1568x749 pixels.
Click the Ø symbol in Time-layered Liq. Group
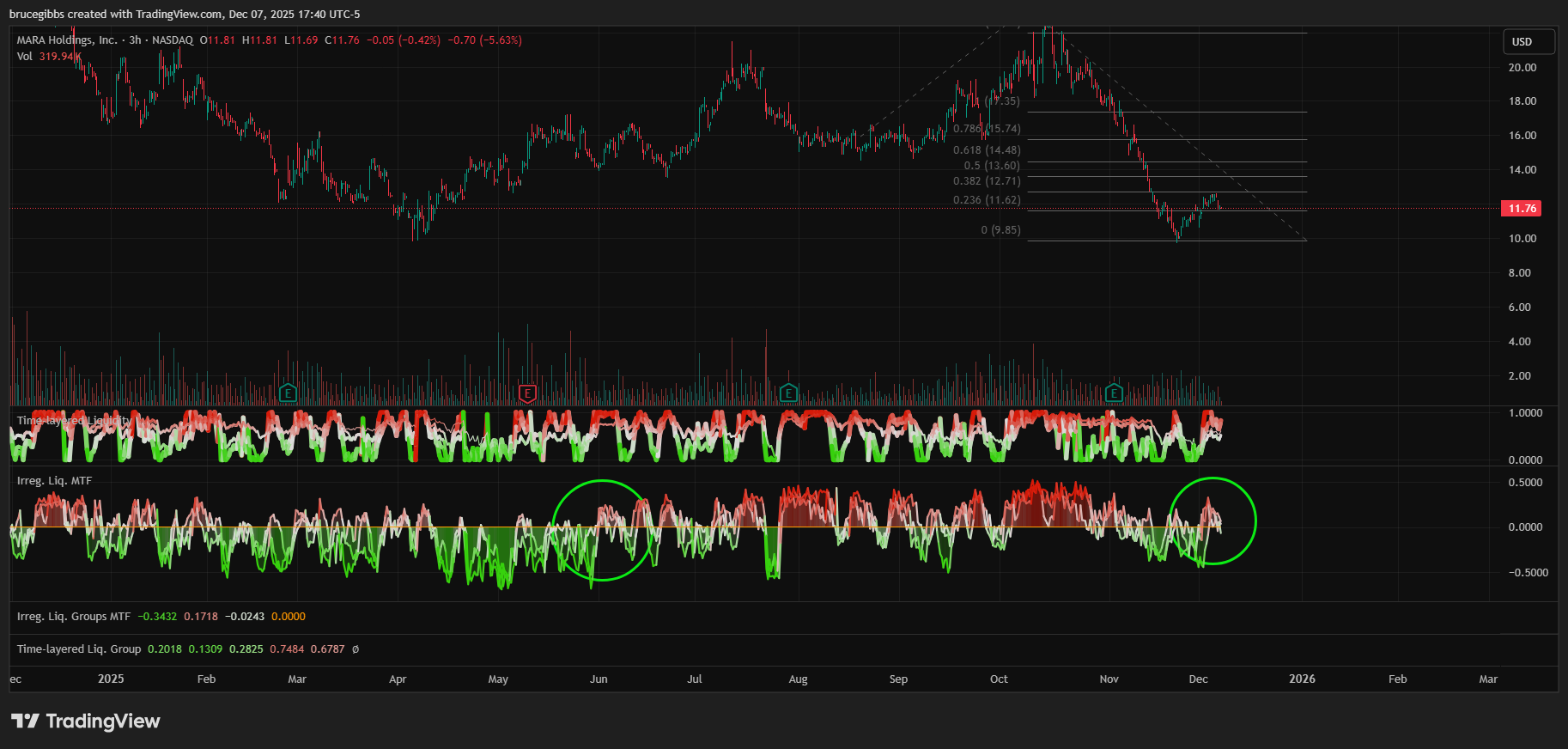pos(356,649)
